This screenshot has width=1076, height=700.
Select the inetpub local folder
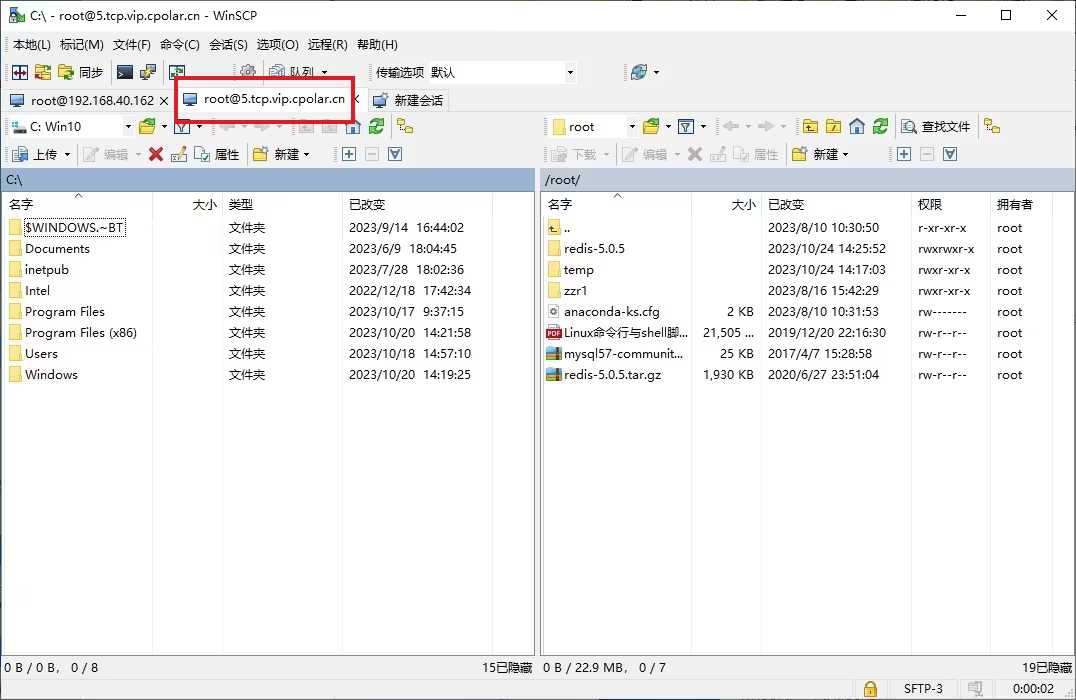47,270
